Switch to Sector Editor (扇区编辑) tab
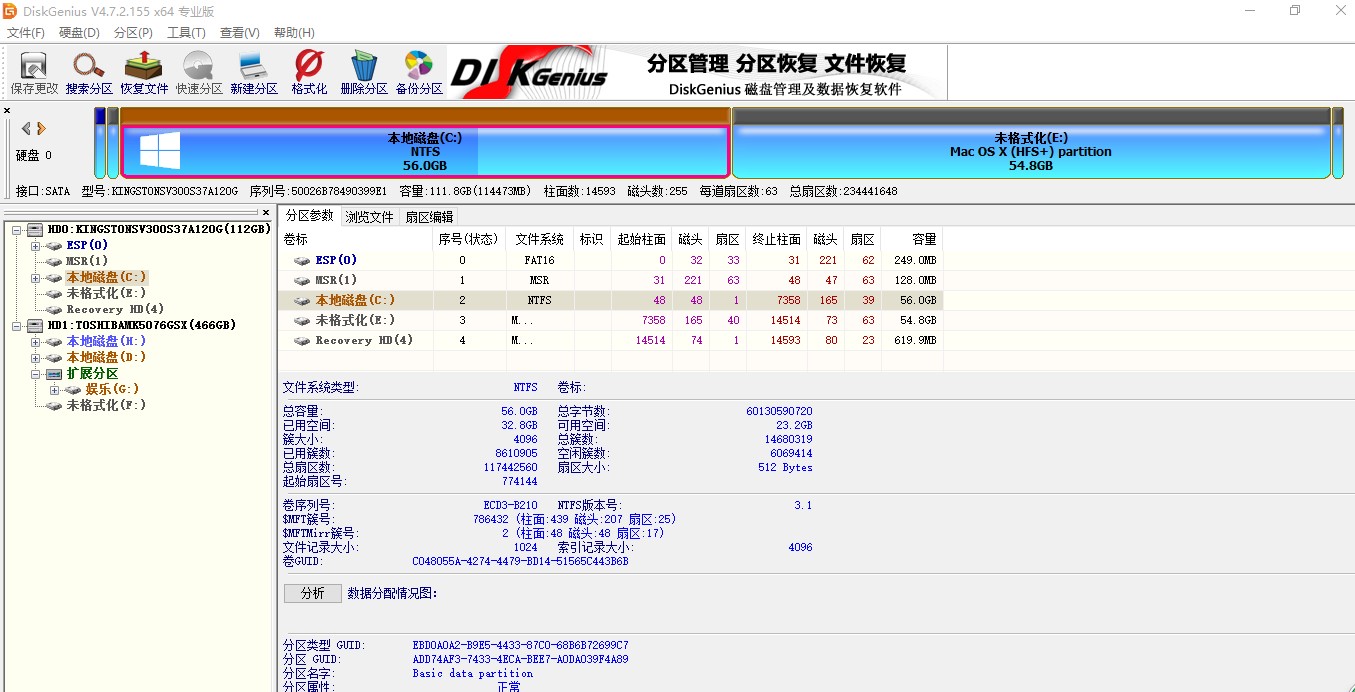The width and height of the screenshot is (1355, 692). click(429, 217)
